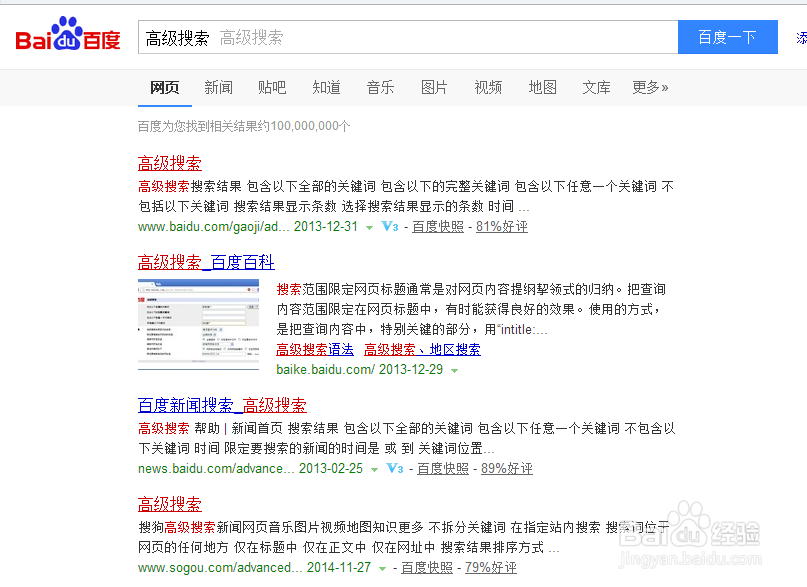The height and width of the screenshot is (587, 807).
Task: Click the 高级搜索、地区搜索 sublink
Action: [x=422, y=350]
